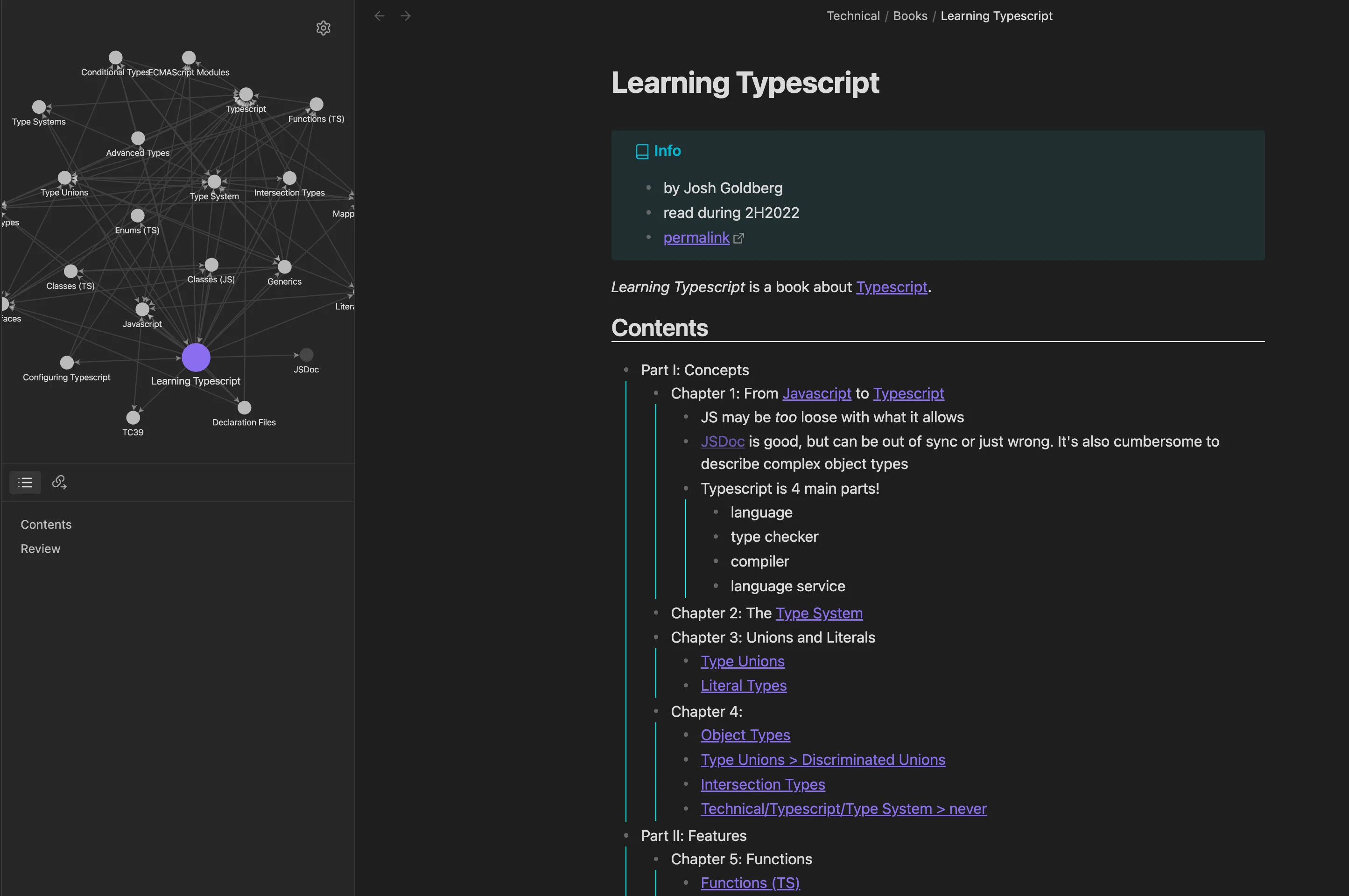Click the Typescript node in graph
1349x896 pixels.
[x=246, y=94]
